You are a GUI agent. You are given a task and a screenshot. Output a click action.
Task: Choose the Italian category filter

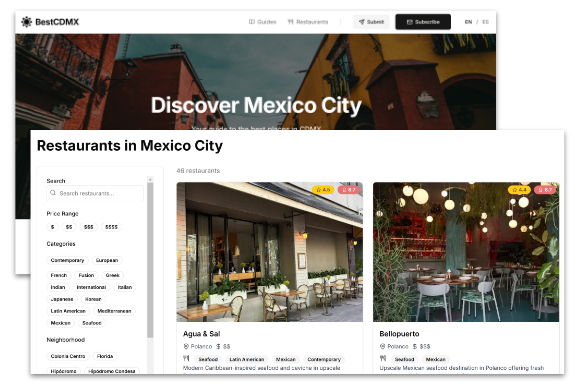point(125,287)
